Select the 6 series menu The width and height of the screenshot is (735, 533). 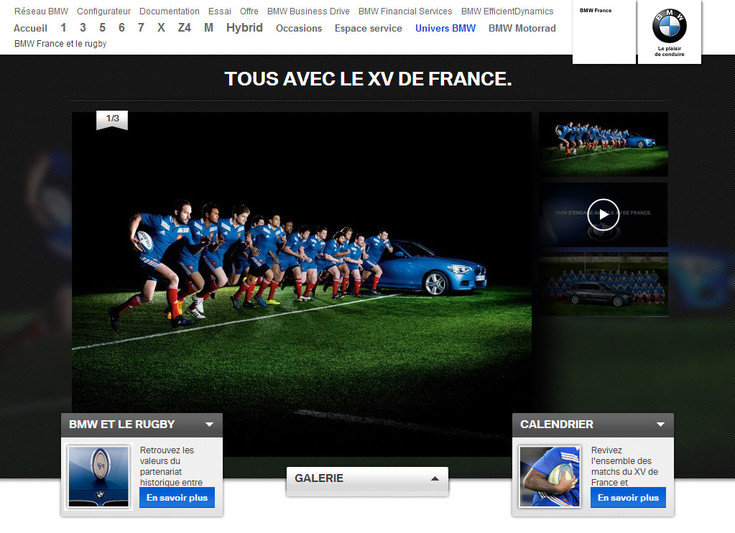tap(121, 28)
